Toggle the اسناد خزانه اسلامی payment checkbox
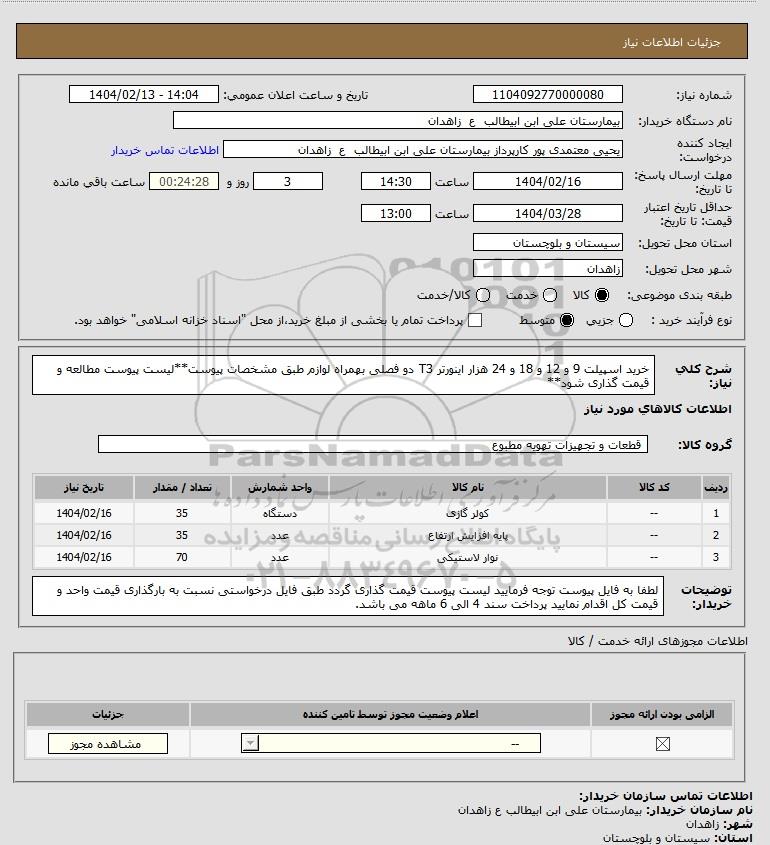The width and height of the screenshot is (770, 845). pyautogui.click(x=475, y=321)
